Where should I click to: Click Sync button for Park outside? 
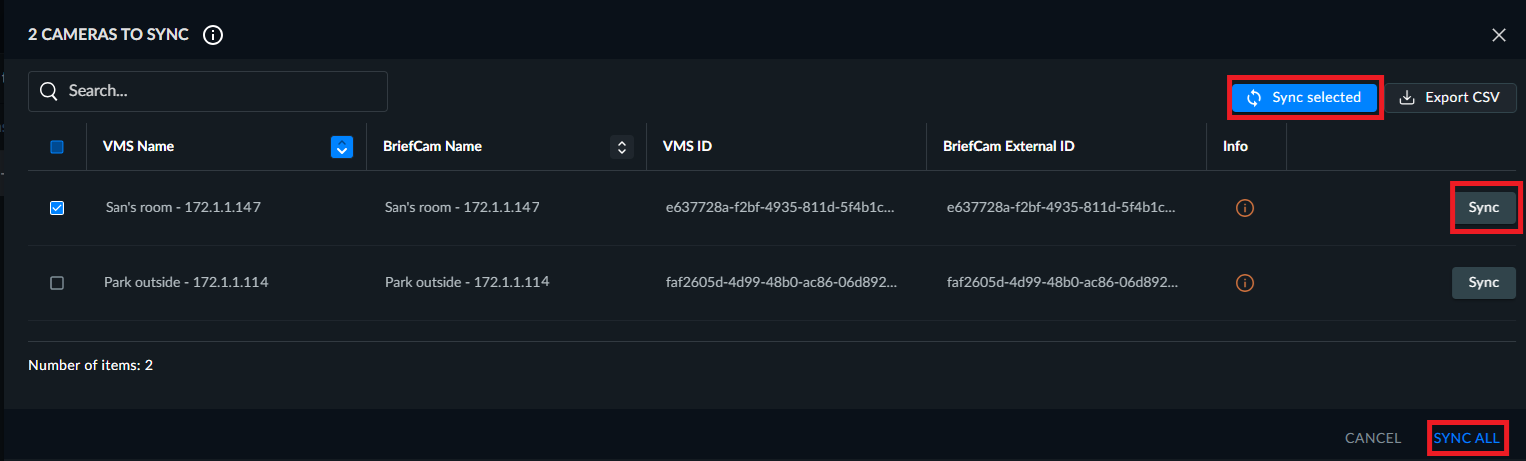1484,282
